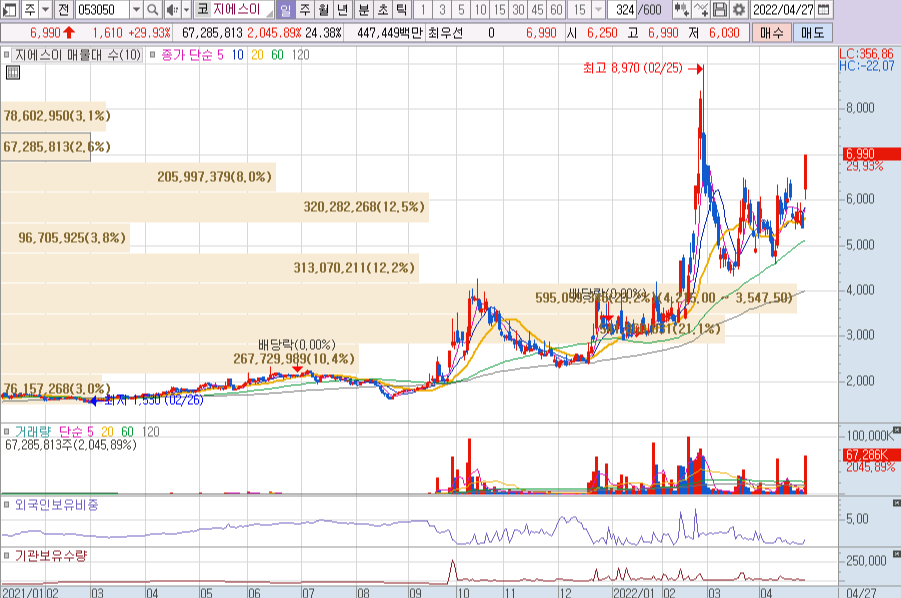
Task: Click the grid table icon in chart
Action: click(13, 72)
